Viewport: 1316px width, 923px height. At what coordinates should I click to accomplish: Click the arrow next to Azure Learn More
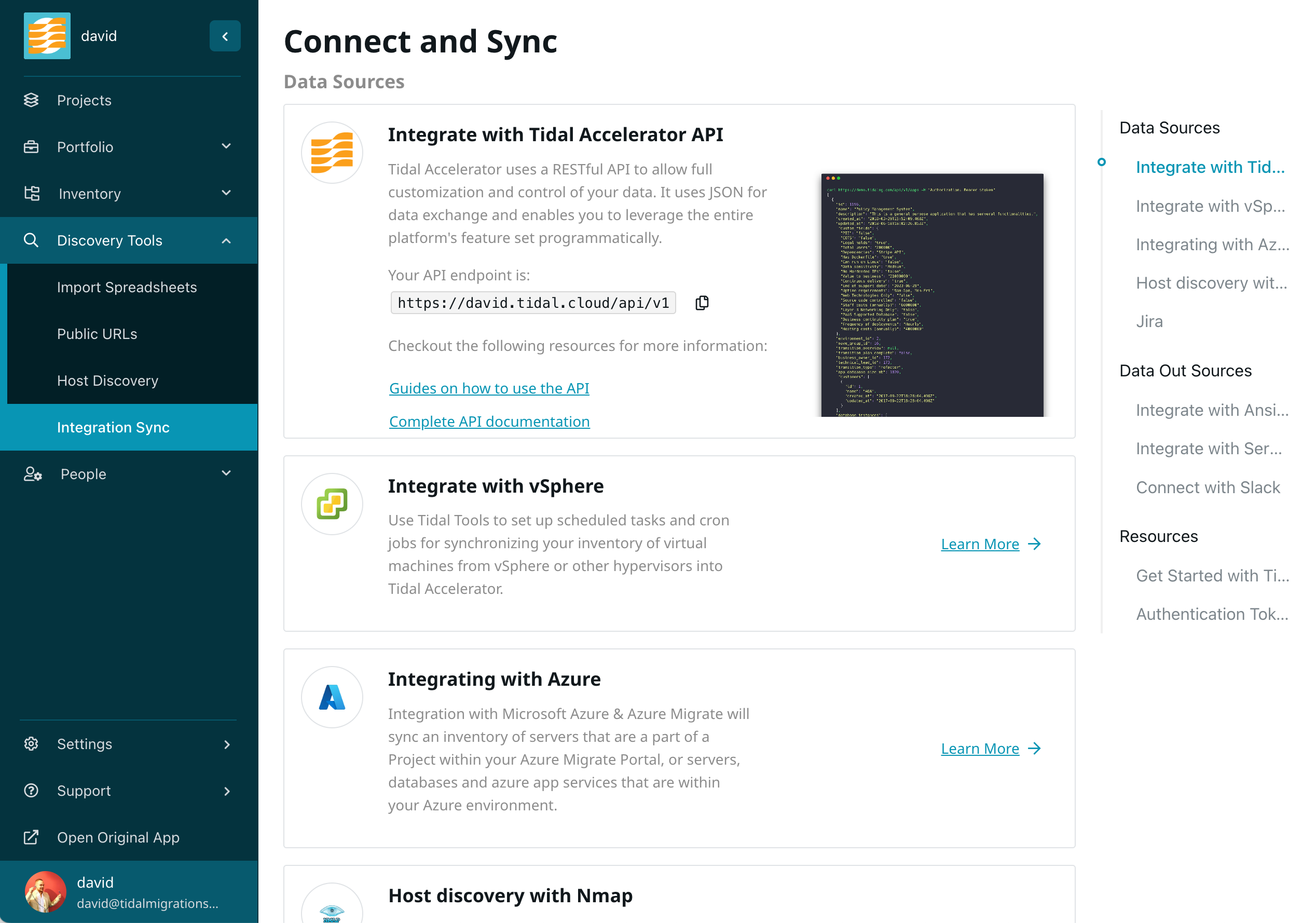point(1035,748)
